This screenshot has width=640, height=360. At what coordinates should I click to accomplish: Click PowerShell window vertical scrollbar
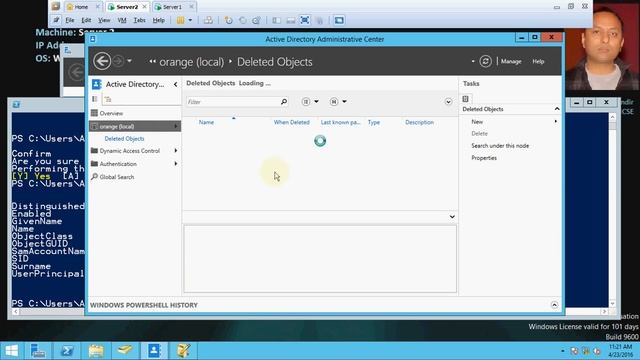(612, 210)
